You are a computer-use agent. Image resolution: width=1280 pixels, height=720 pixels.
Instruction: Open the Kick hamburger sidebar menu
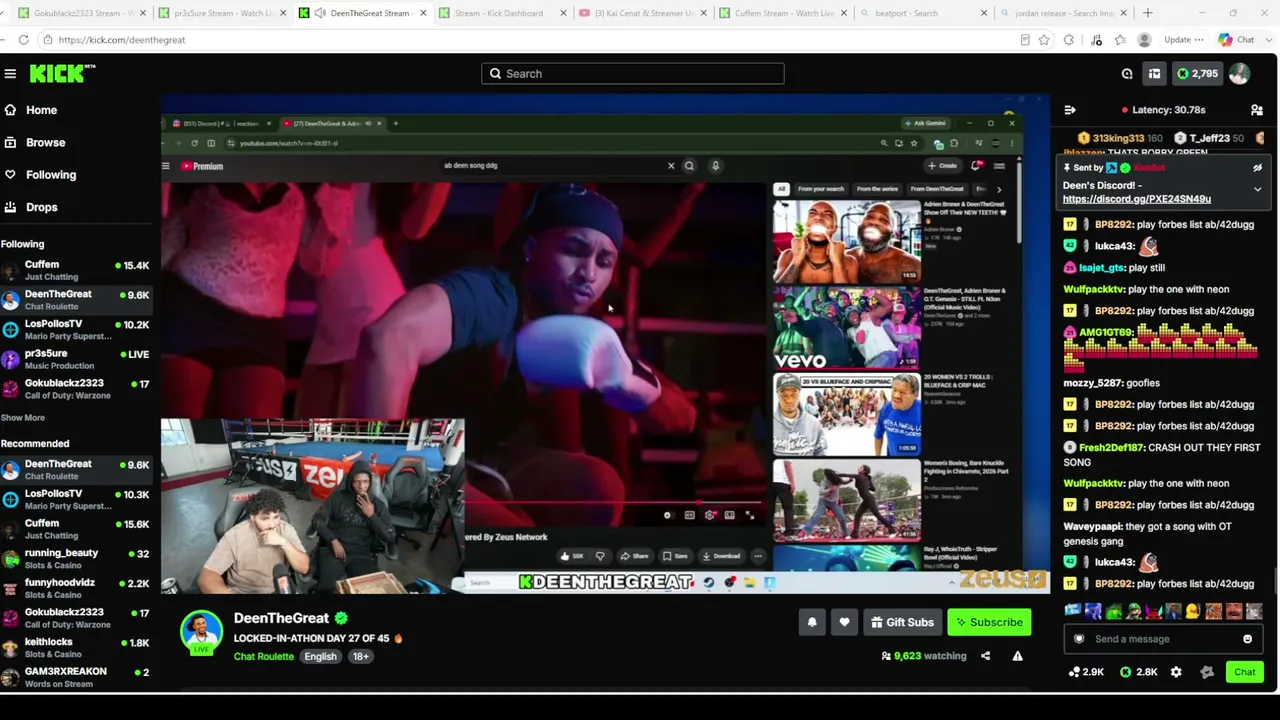point(10,73)
